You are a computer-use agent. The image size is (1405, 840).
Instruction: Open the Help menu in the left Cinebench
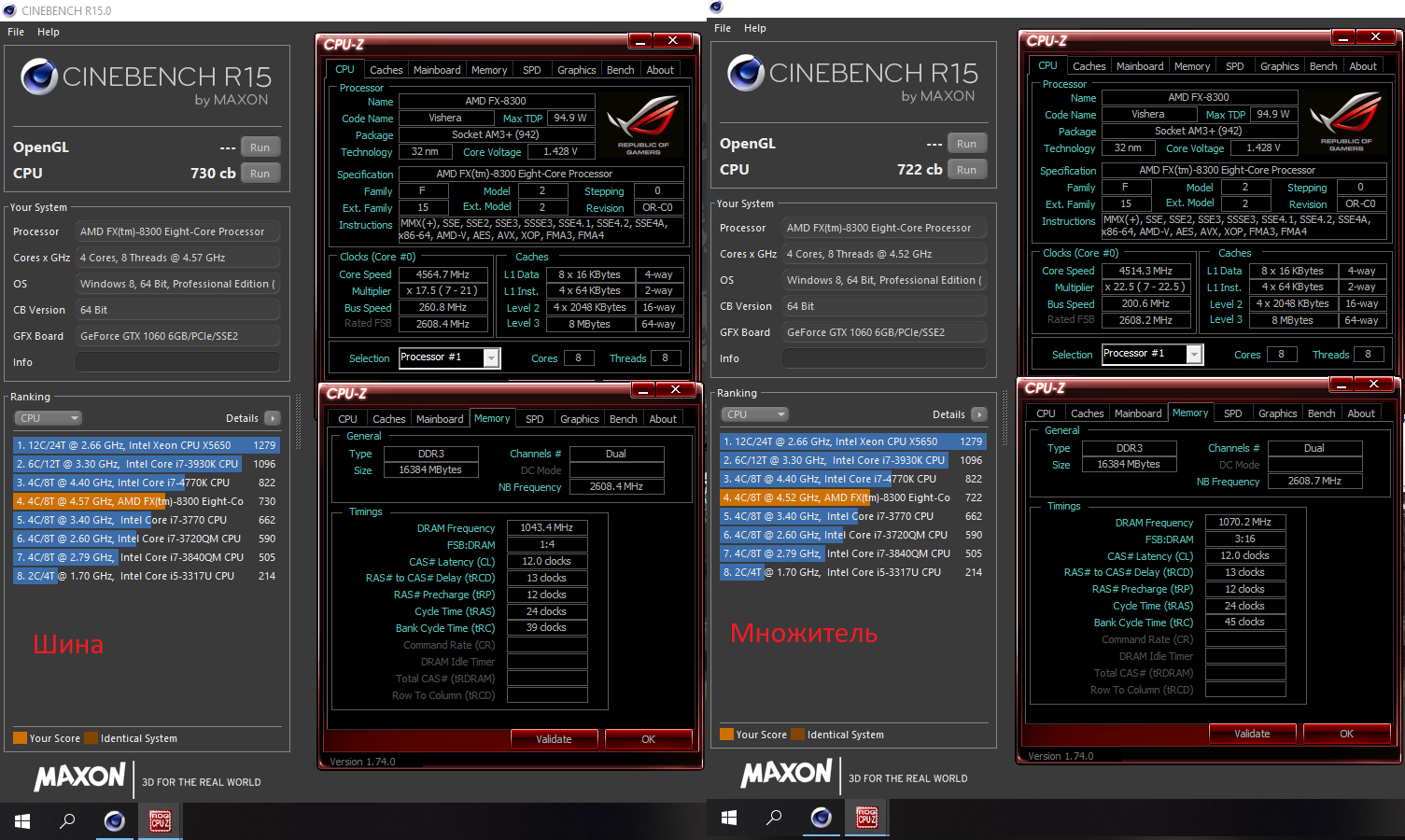[x=49, y=32]
